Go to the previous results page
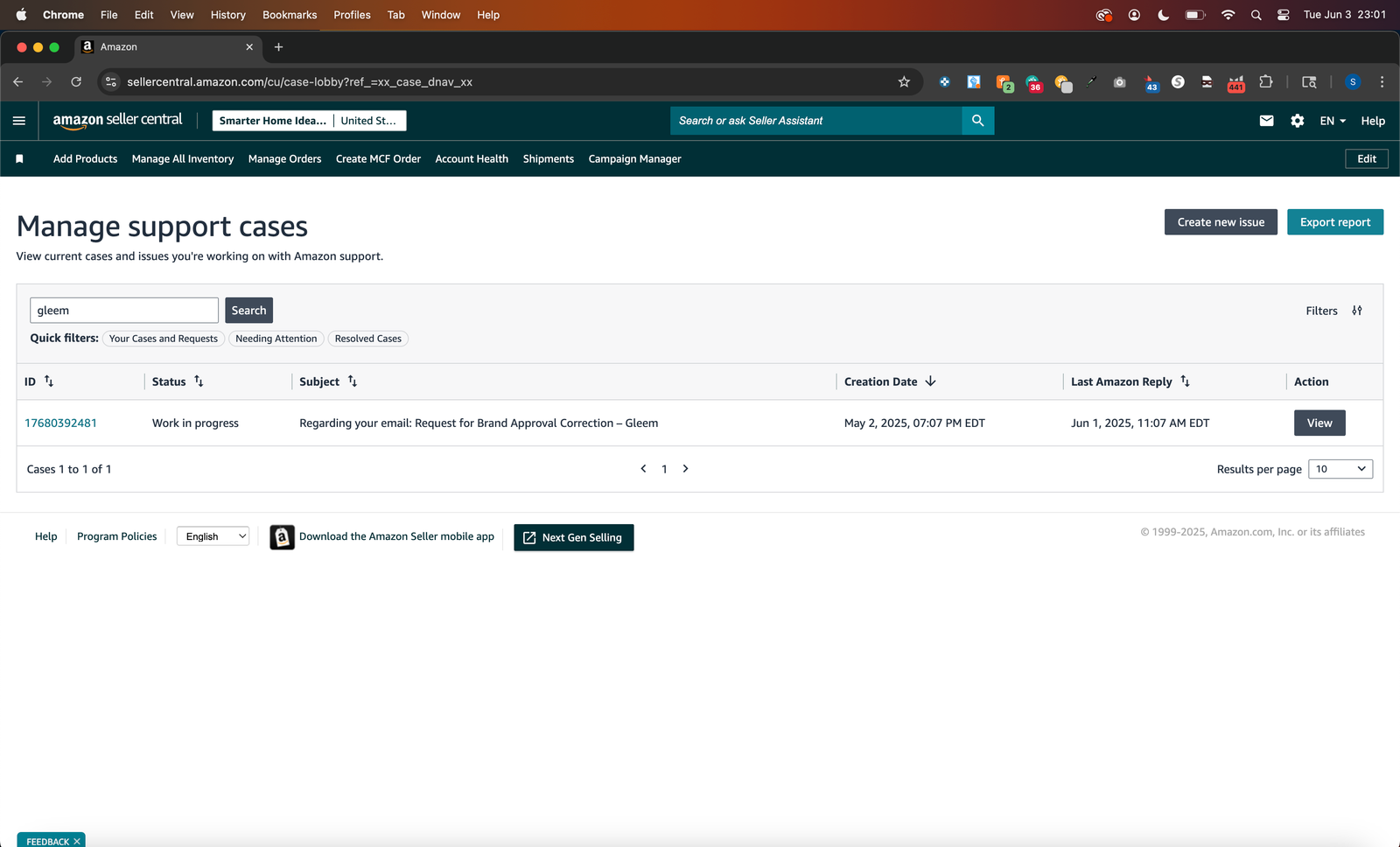1400x847 pixels. pos(643,469)
